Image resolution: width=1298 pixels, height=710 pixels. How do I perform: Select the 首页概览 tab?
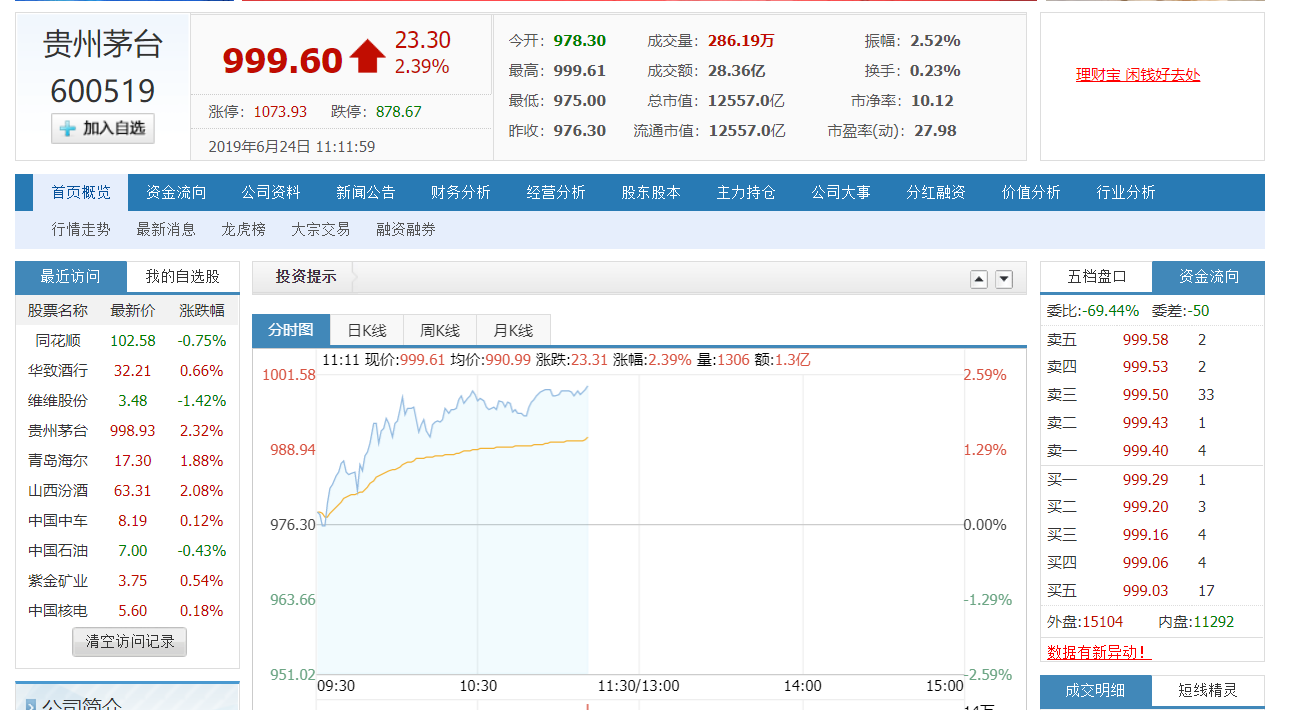pos(82,193)
